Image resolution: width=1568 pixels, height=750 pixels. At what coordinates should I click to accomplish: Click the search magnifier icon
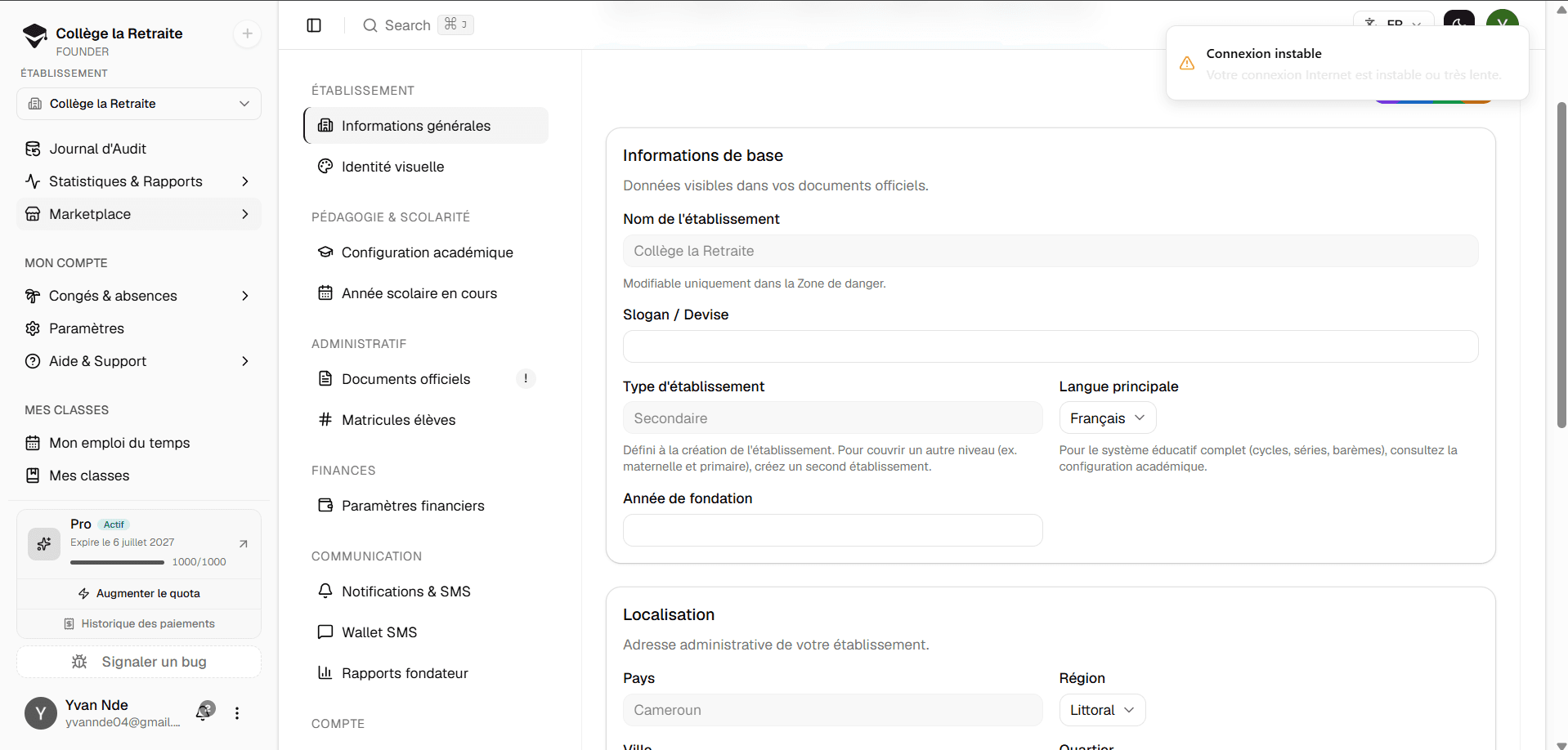tap(370, 25)
